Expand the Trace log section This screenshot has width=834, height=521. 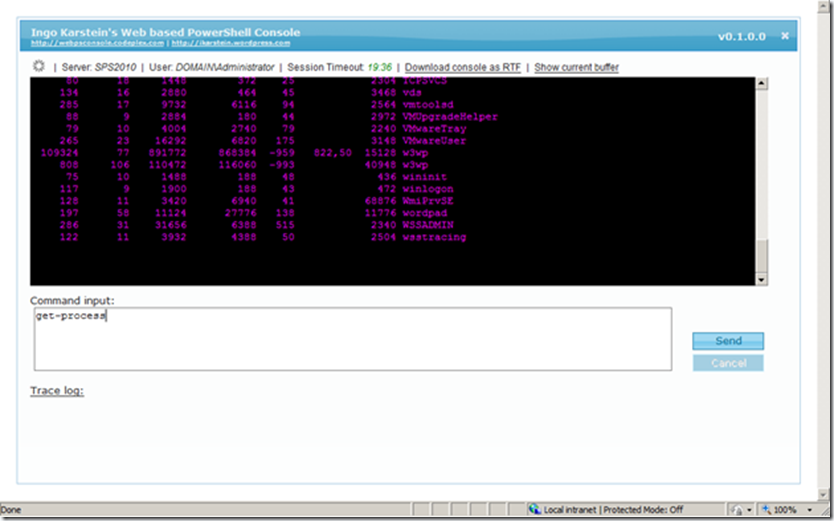pyautogui.click(x=57, y=391)
